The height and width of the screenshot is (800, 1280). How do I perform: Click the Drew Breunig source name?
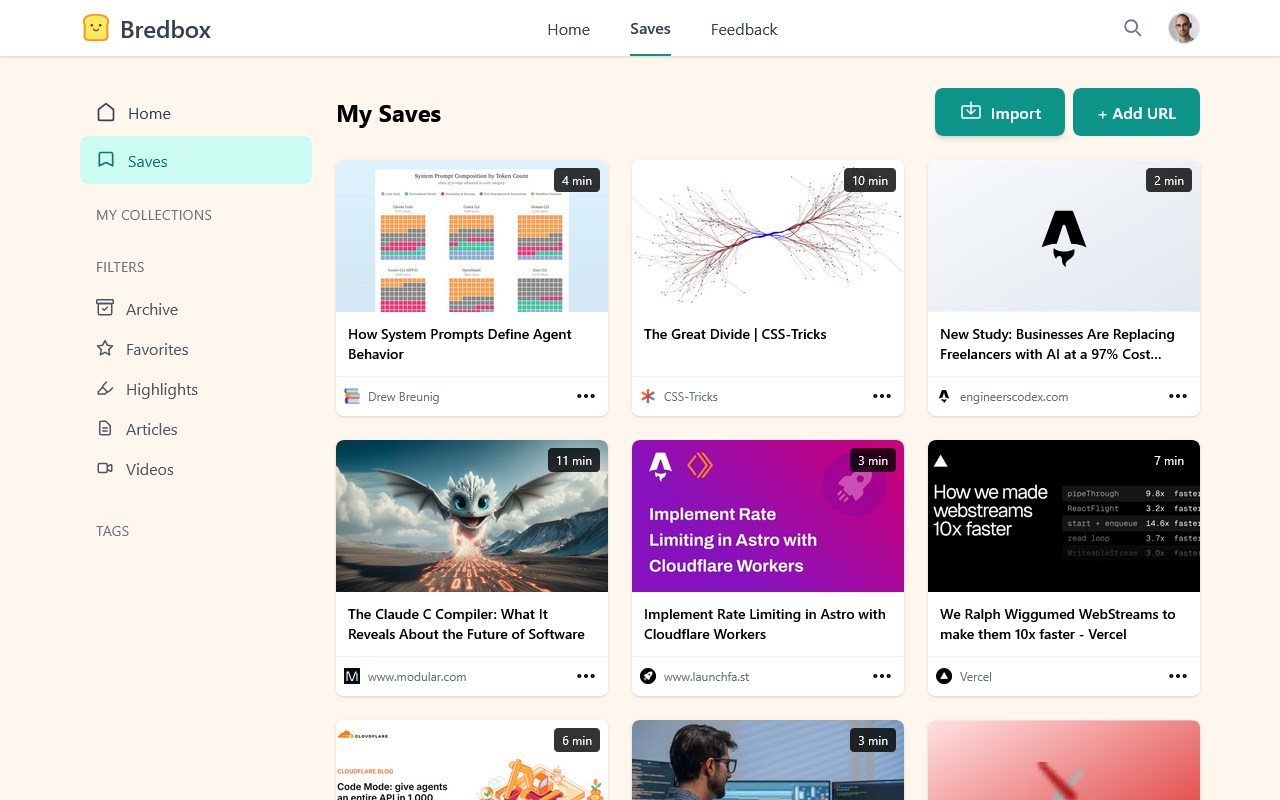403,397
